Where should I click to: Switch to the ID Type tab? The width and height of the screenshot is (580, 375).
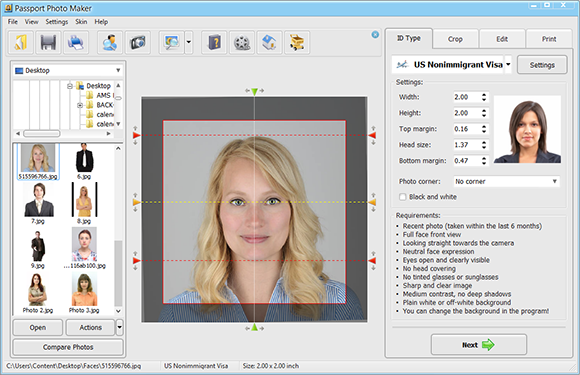(409, 38)
